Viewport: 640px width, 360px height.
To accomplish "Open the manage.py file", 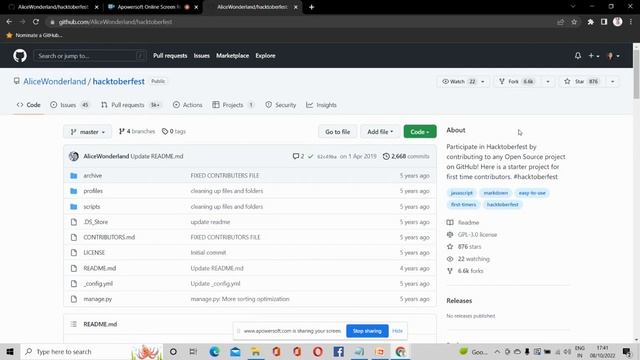I will coord(98,299).
